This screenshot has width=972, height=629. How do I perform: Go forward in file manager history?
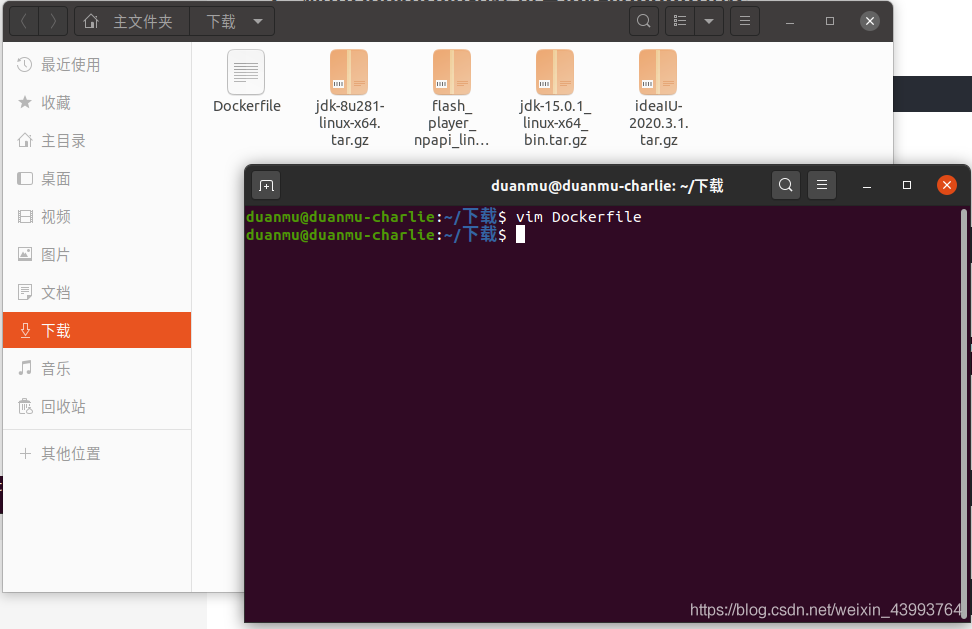point(53,22)
